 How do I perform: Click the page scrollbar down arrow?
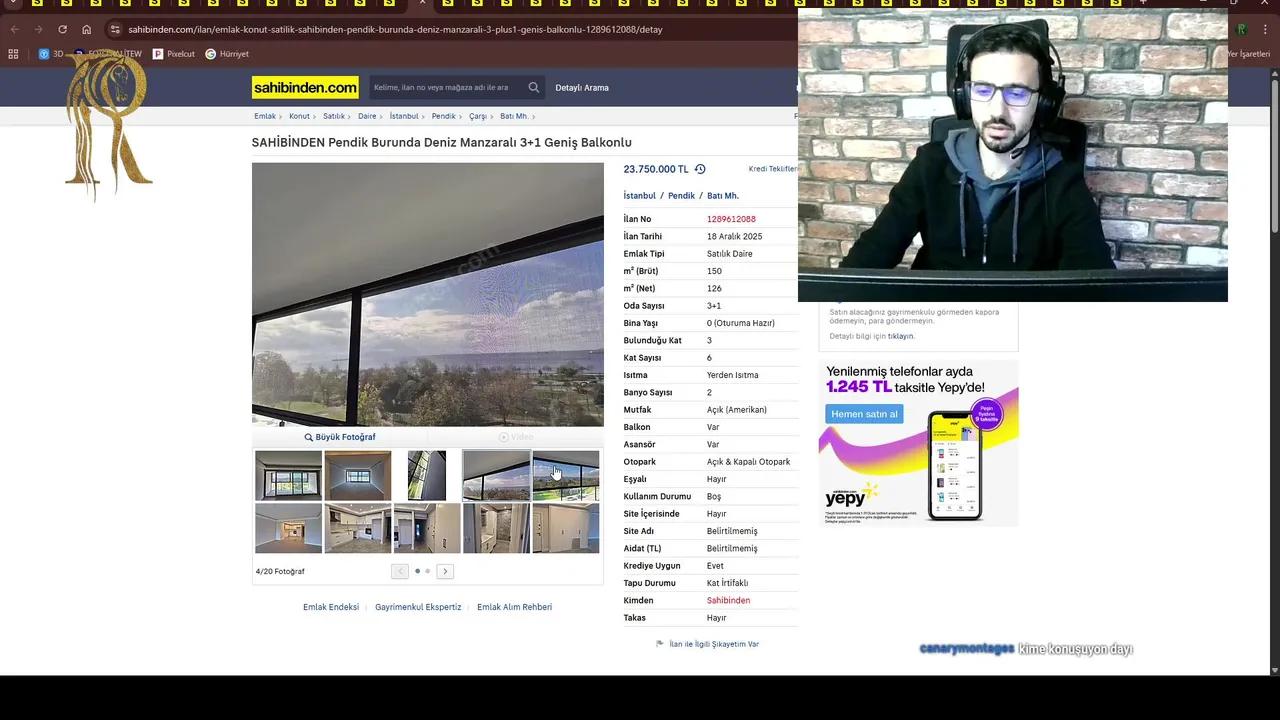(x=1274, y=669)
